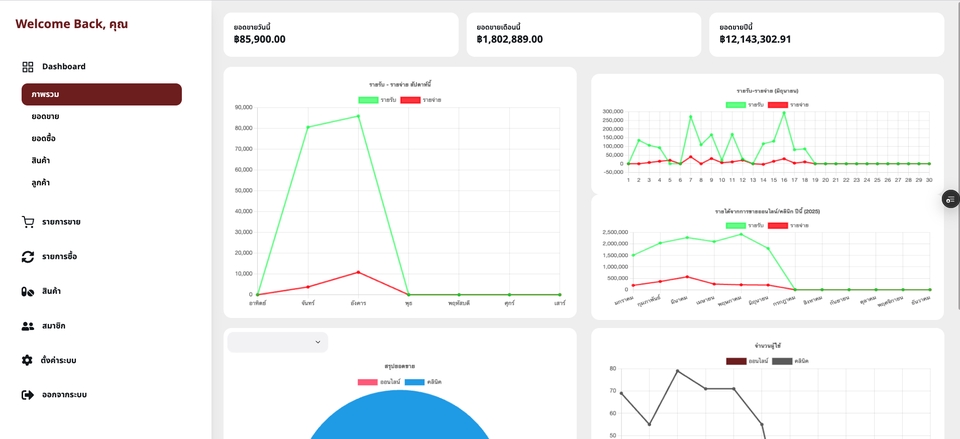This screenshot has height=439, width=960.
Task: Click the "90,000" axis label in weekly chart
Action: click(x=244, y=108)
